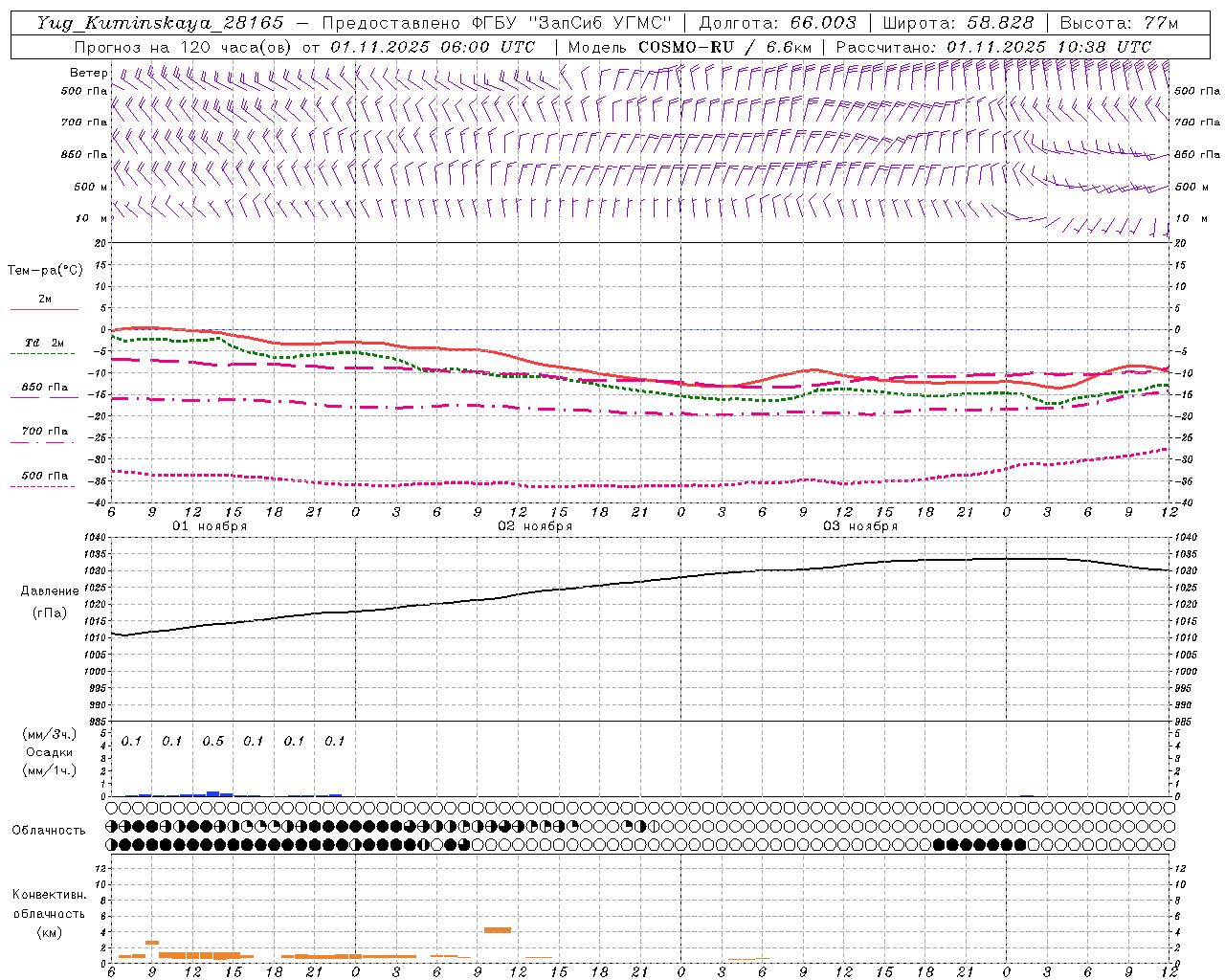Click leftmost circle in the top cloudiness row

pyautogui.click(x=112, y=809)
